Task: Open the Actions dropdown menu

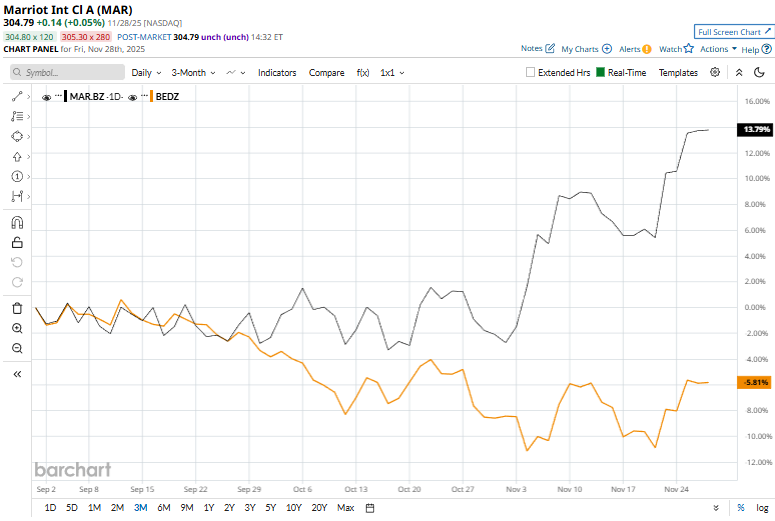Action: (718, 49)
